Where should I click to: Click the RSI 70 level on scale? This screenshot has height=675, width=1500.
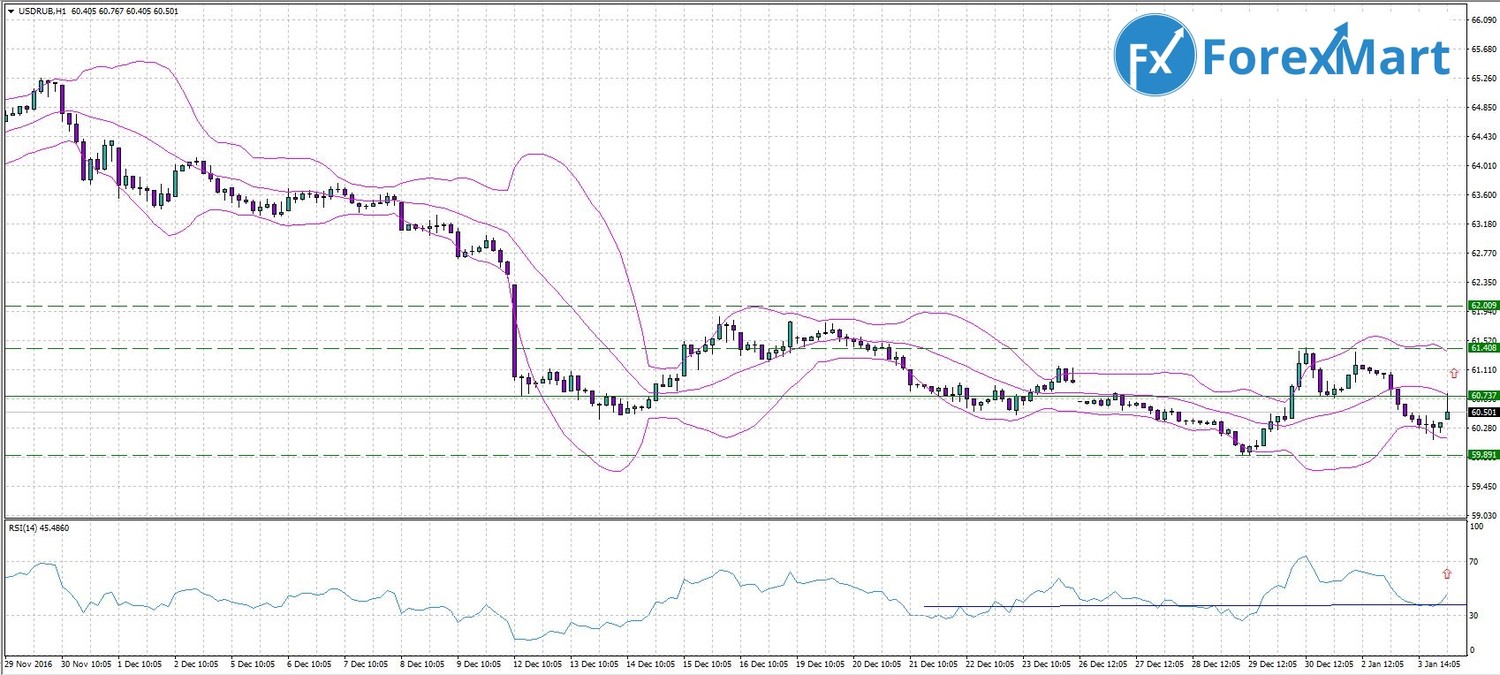coord(1473,564)
